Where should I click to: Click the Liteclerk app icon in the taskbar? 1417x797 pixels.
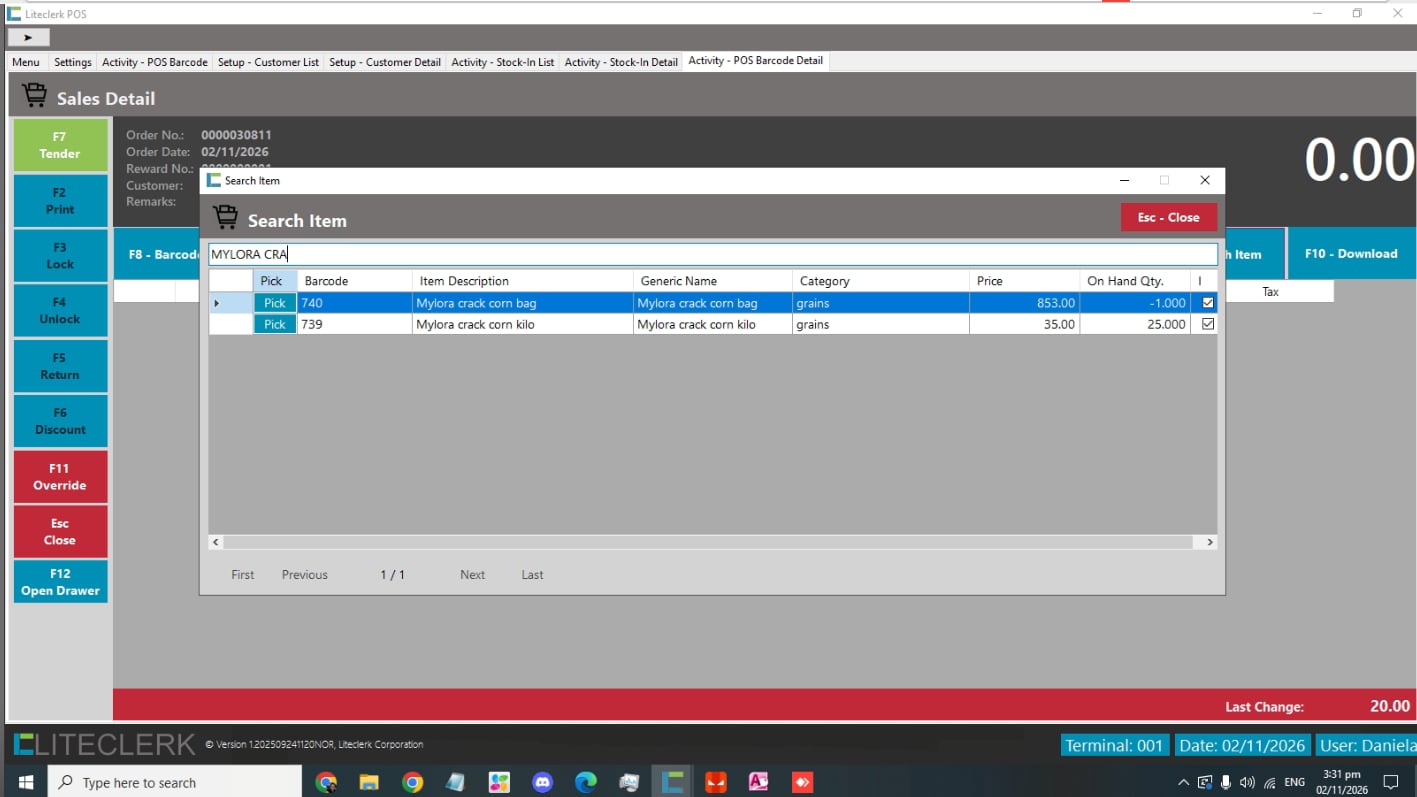672,782
